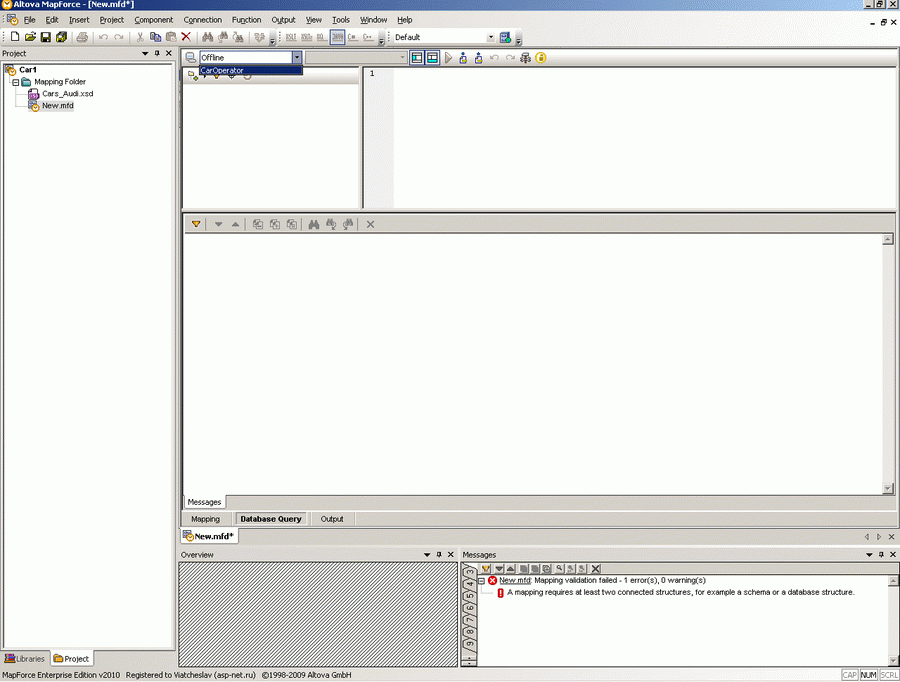
Task: Print the mapping
Action: pos(82,37)
